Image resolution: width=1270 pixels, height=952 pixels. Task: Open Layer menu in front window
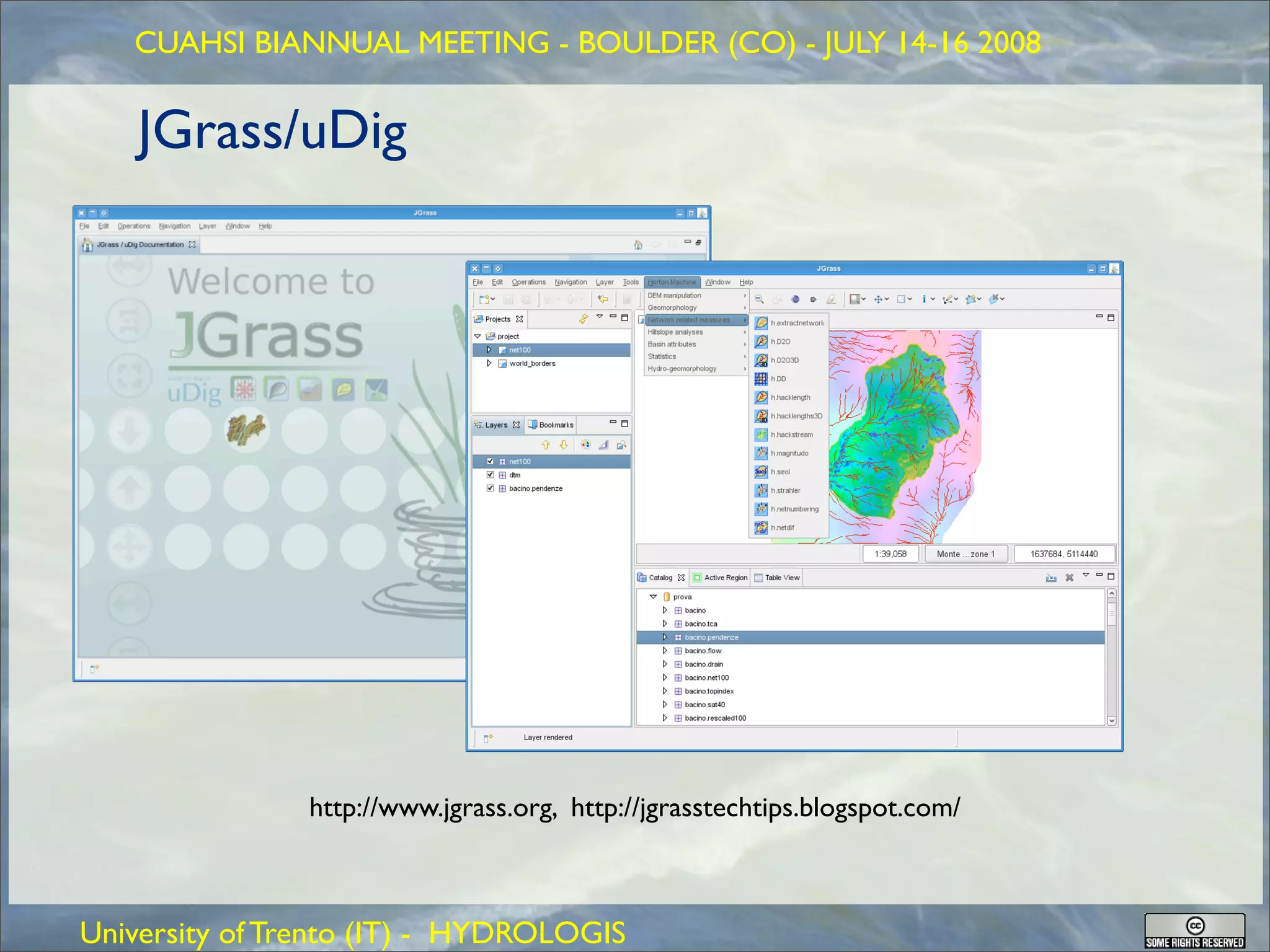point(605,282)
